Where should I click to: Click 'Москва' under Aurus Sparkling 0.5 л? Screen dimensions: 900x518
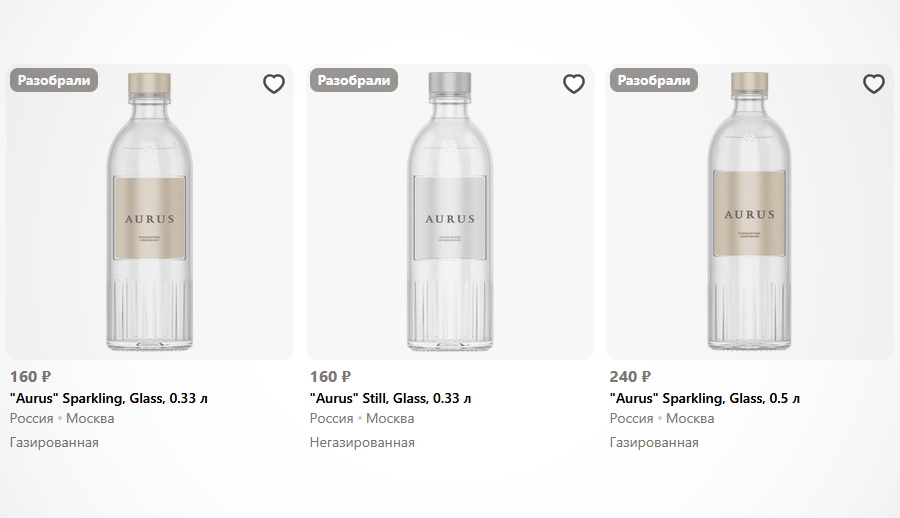(x=690, y=418)
